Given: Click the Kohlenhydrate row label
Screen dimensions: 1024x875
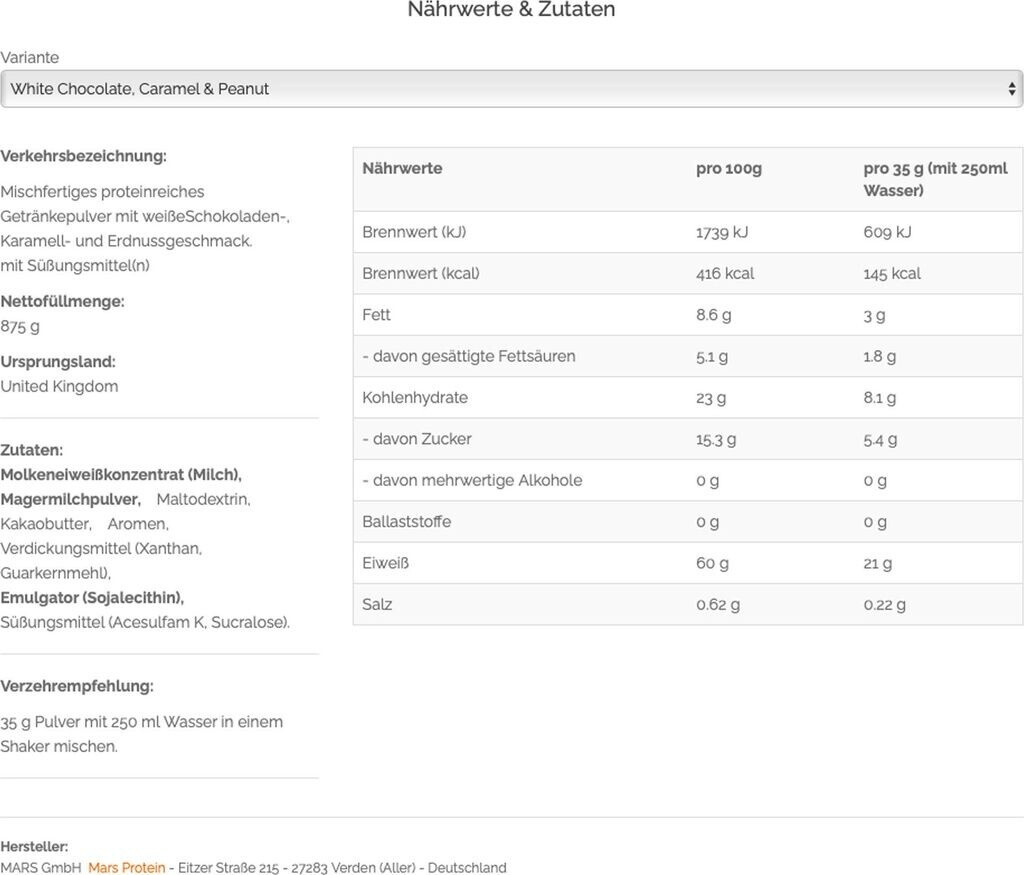Looking at the screenshot, I should 415,397.
